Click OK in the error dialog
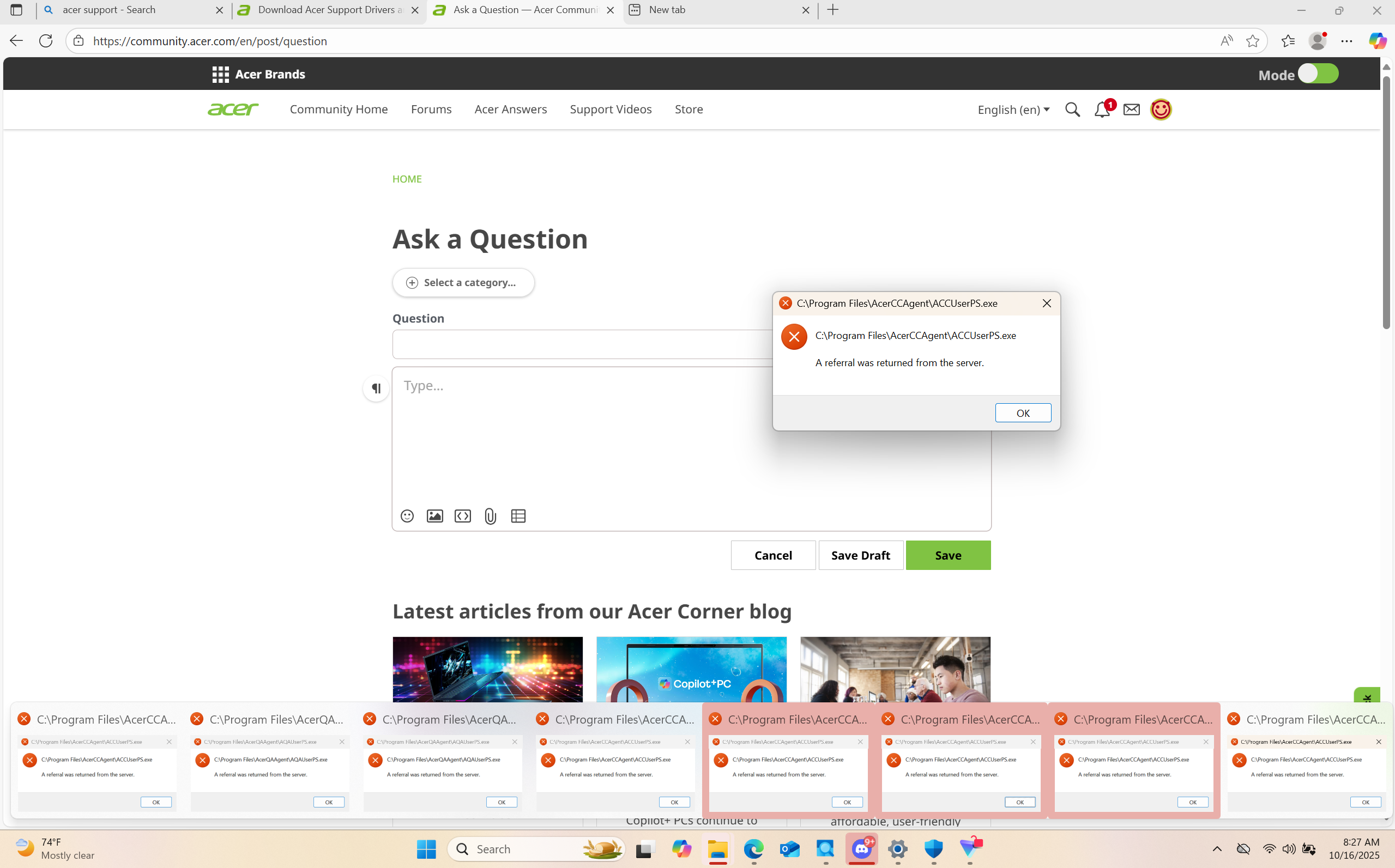Screen dimensions: 1395x868 click(1022, 413)
